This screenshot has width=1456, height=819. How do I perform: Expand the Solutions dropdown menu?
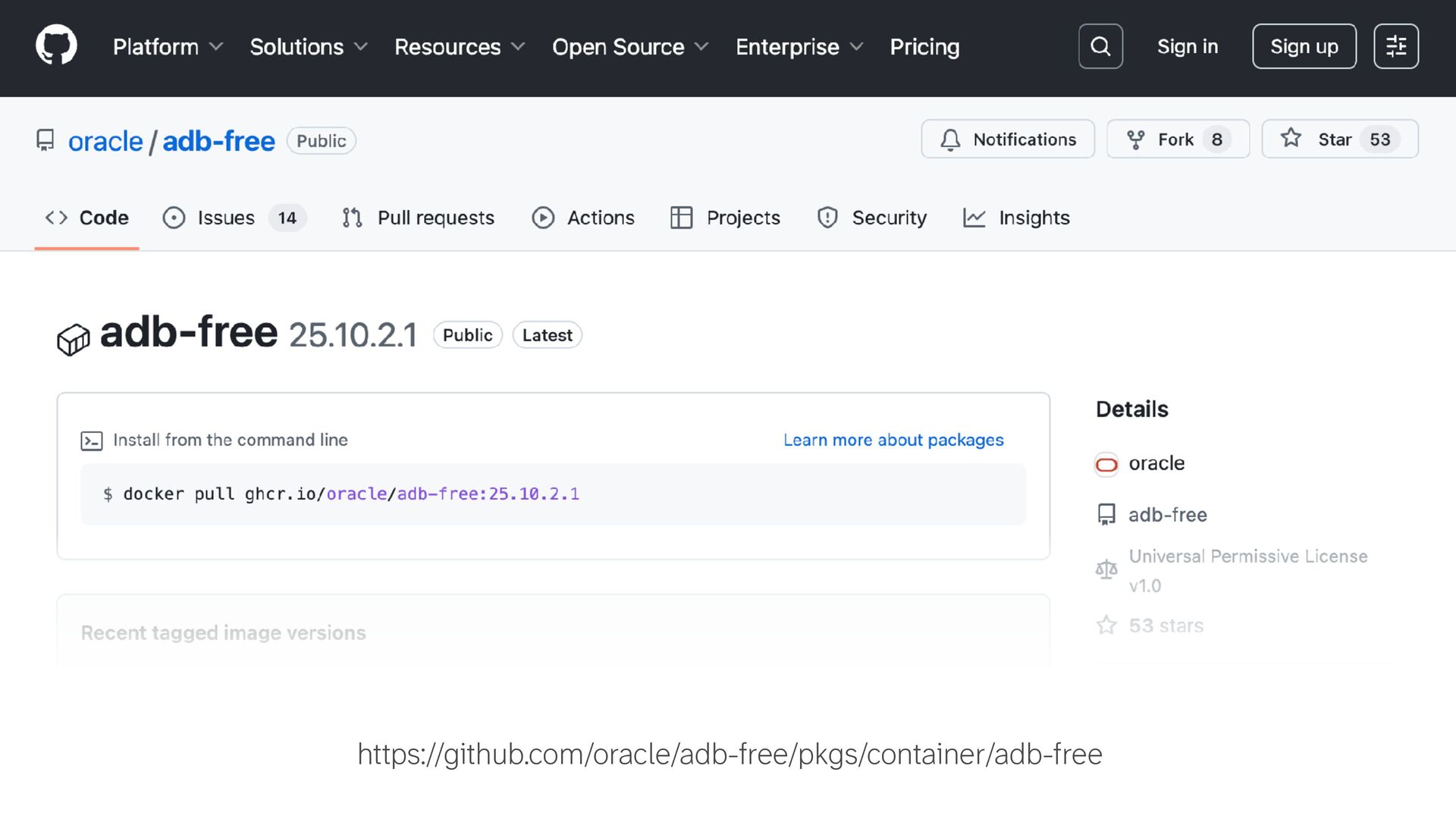coord(309,47)
